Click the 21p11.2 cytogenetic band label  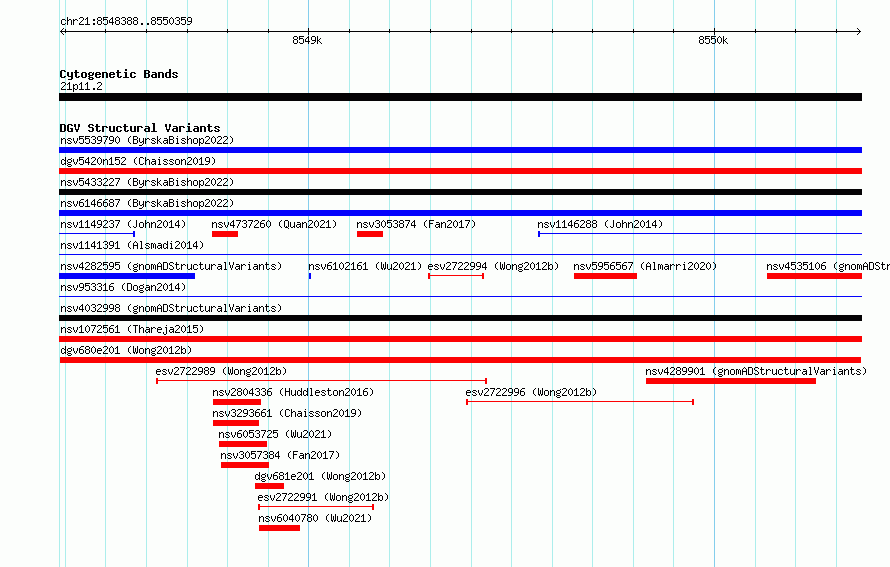click(x=81, y=86)
